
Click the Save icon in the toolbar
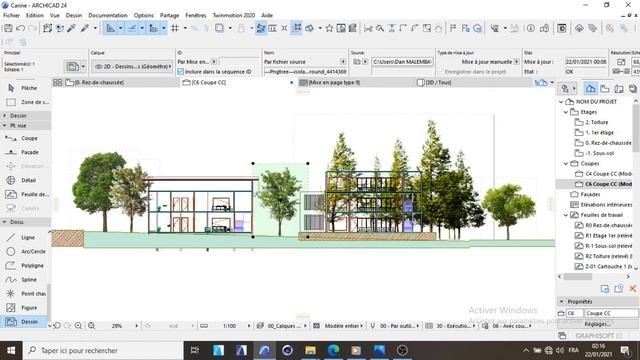click(8, 28)
